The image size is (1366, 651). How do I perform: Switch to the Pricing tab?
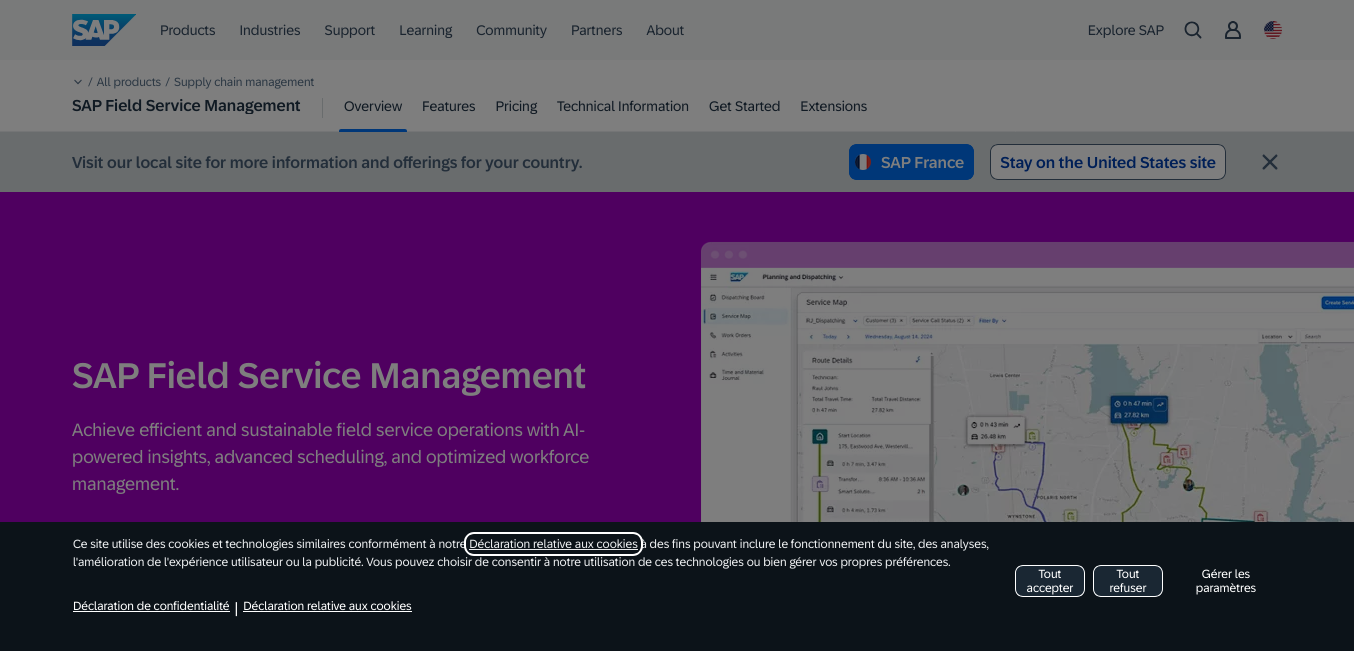[x=517, y=106]
